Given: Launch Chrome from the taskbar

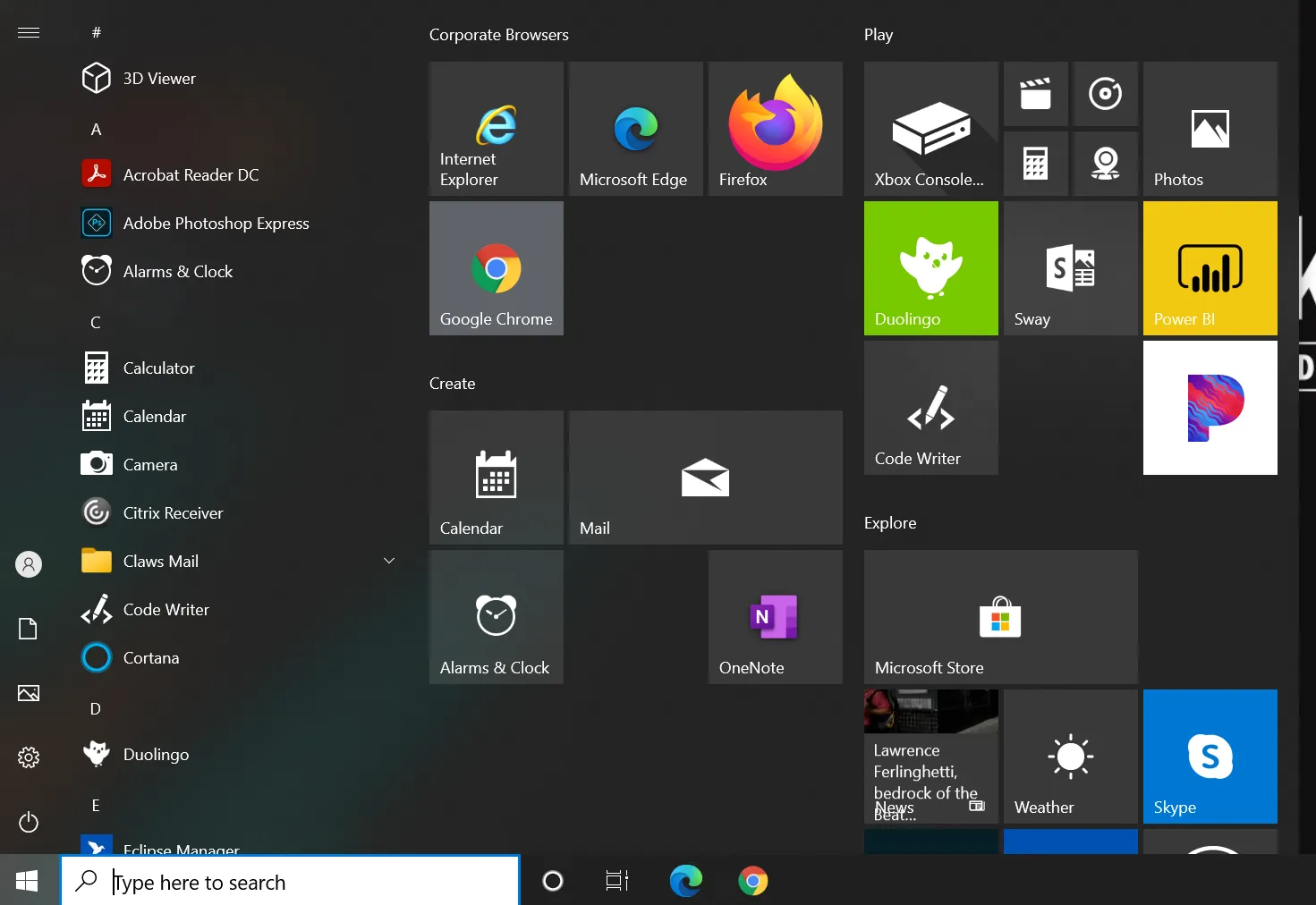Looking at the screenshot, I should pyautogui.click(x=753, y=881).
